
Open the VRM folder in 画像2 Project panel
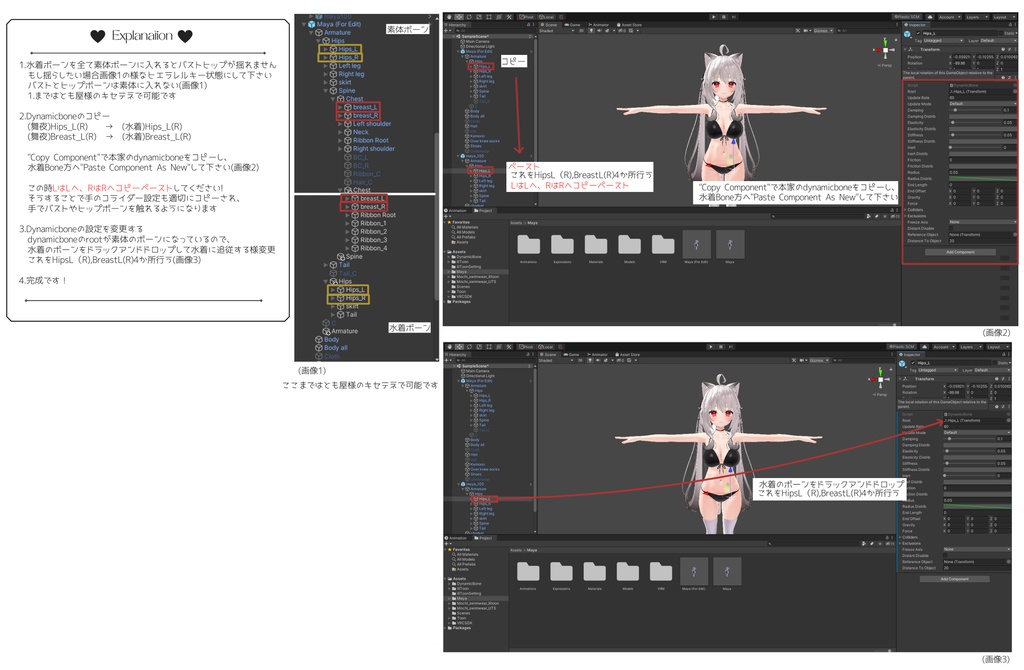(x=663, y=244)
